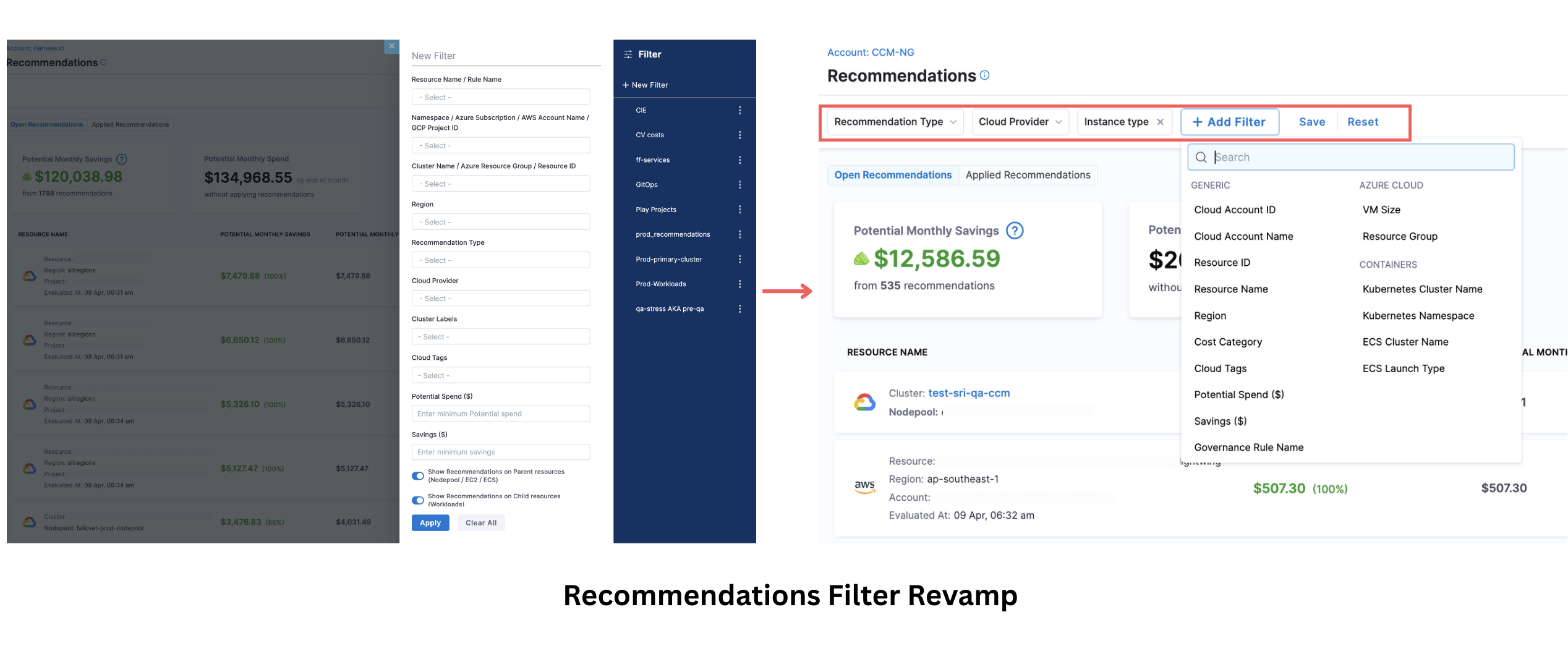Viewport: 1568px width, 659px height.
Task: Click the plus icon for New Filter
Action: [626, 85]
